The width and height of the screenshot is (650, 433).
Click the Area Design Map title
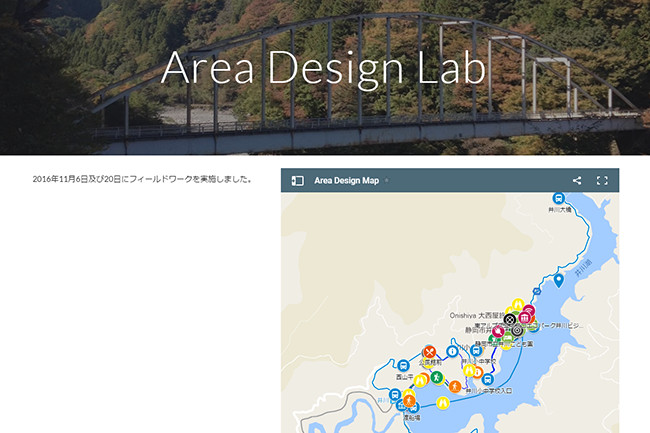346,181
